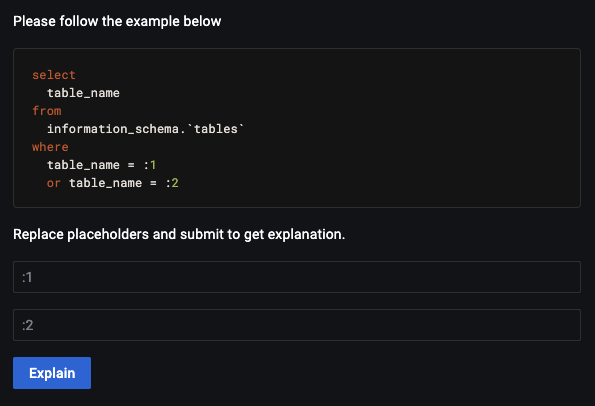Click the 'from' keyword in the code
This screenshot has width=595, height=406.
click(47, 111)
